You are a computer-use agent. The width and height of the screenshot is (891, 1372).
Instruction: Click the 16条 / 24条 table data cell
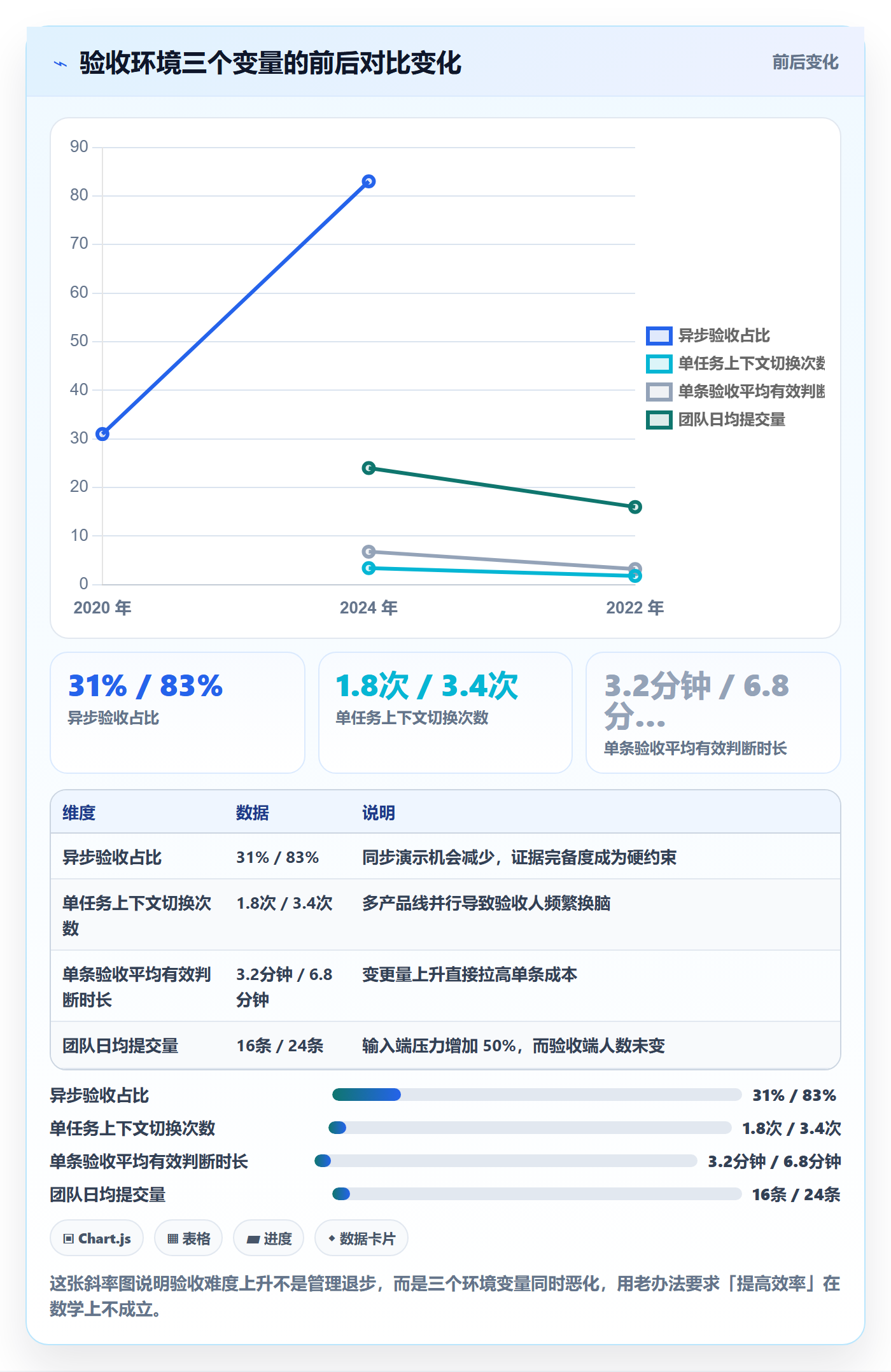pyautogui.click(x=280, y=1046)
